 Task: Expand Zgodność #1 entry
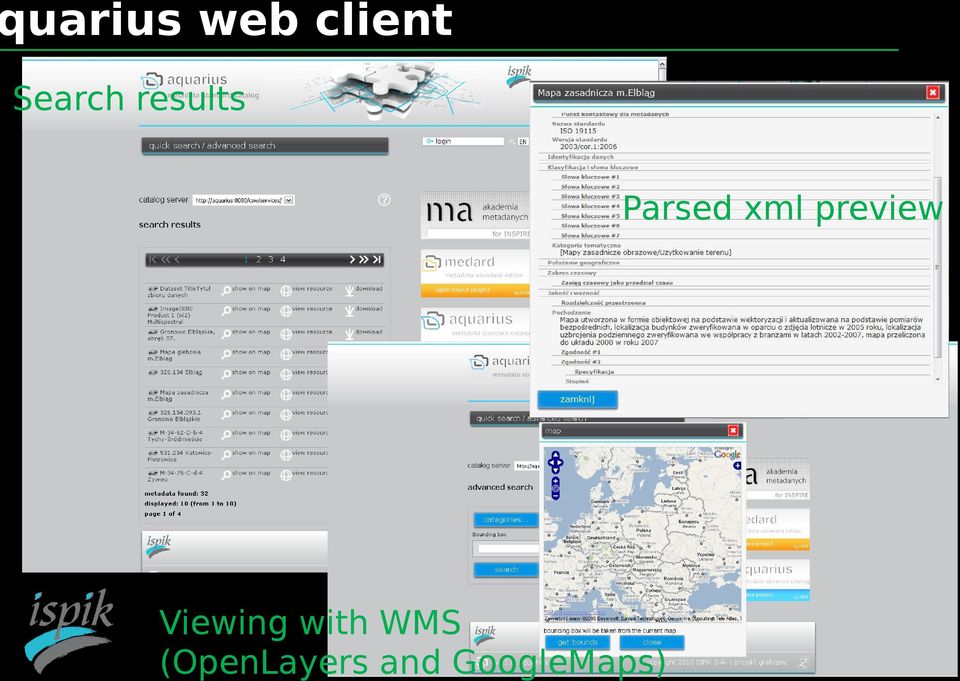coord(580,353)
